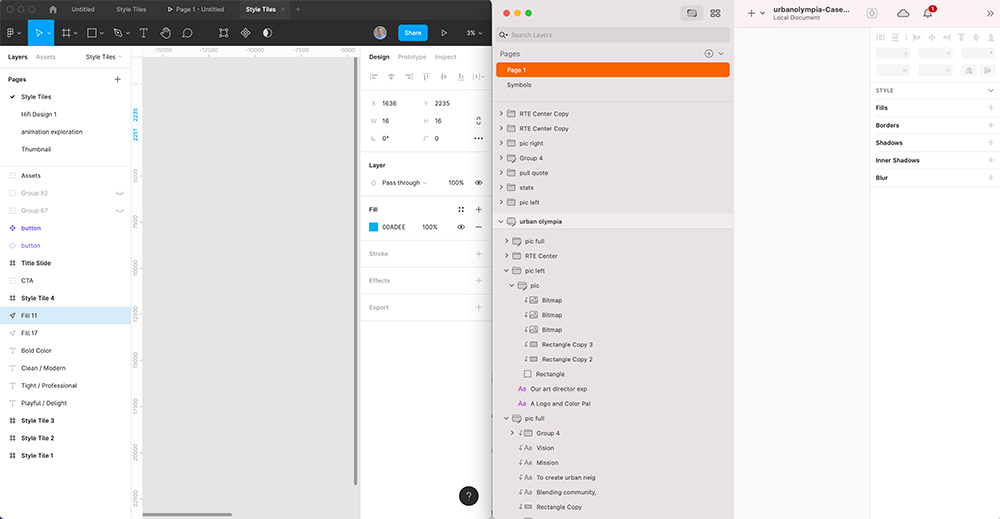The width and height of the screenshot is (1000, 519).
Task: Collapse the urban olympia artboard
Action: pos(501,222)
